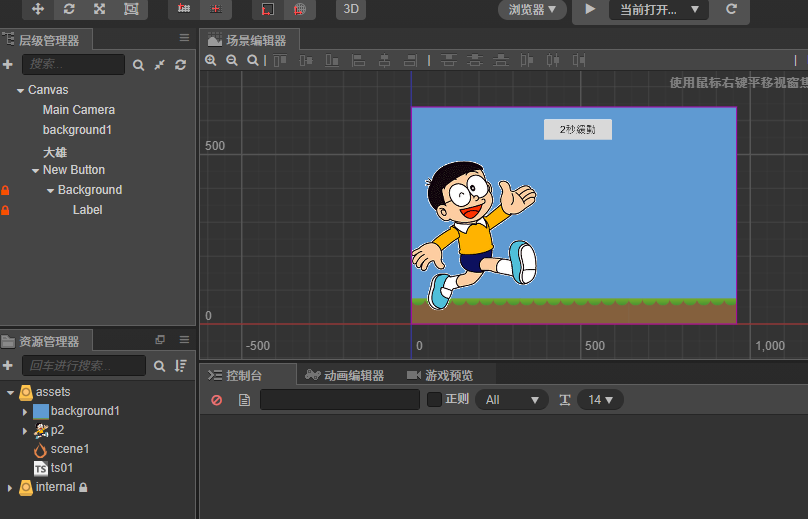Click the hierarchy search magnifier icon
This screenshot has height=519, width=808.
(x=138, y=65)
